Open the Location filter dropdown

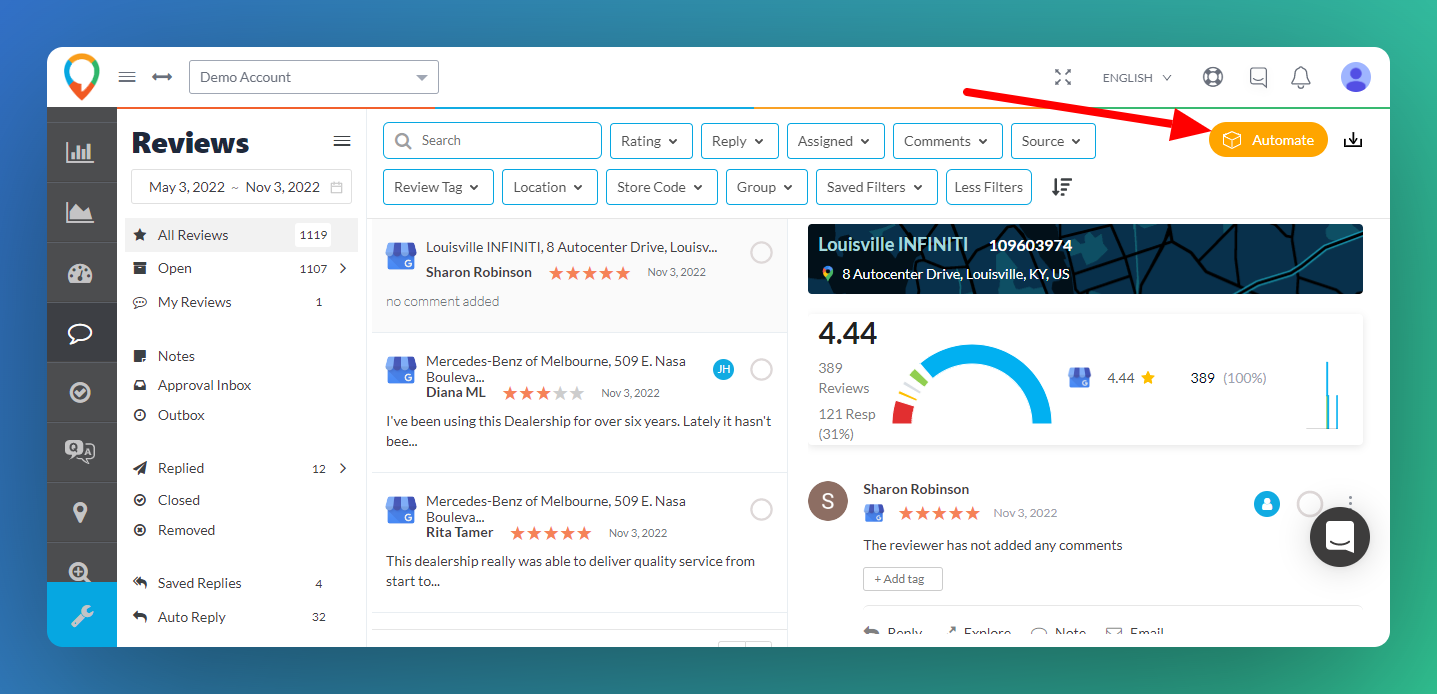pos(550,187)
